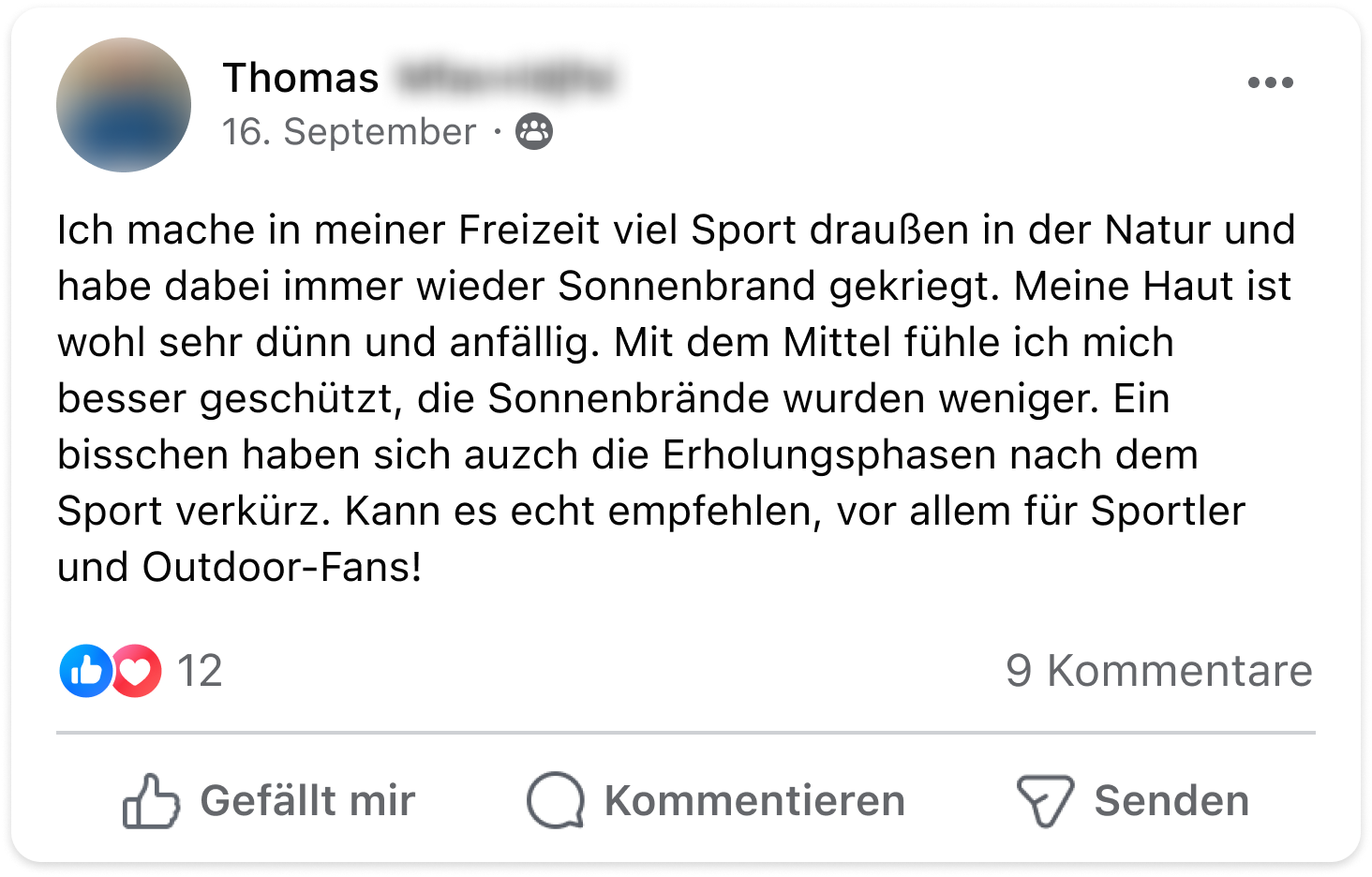The width and height of the screenshot is (1372, 877).
Task: Click the audience group icon beside the date
Action: pyautogui.click(x=534, y=132)
